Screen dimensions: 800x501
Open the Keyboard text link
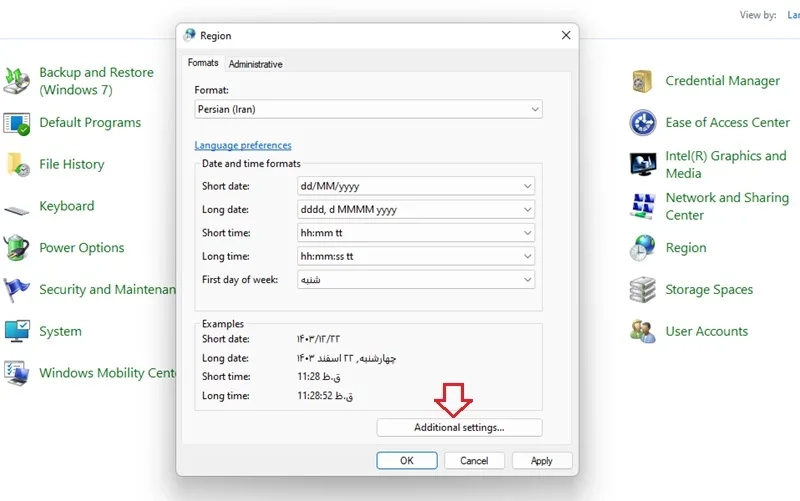tap(67, 206)
